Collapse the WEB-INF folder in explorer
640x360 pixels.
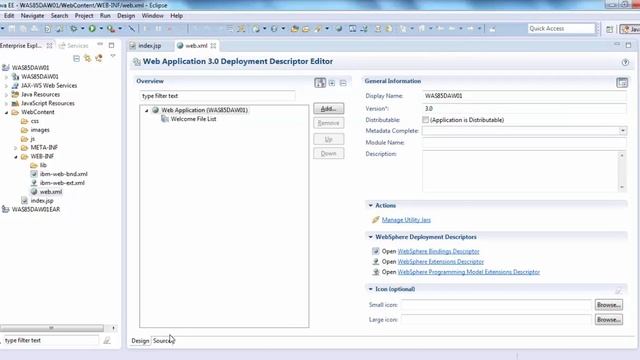[x=16, y=157]
